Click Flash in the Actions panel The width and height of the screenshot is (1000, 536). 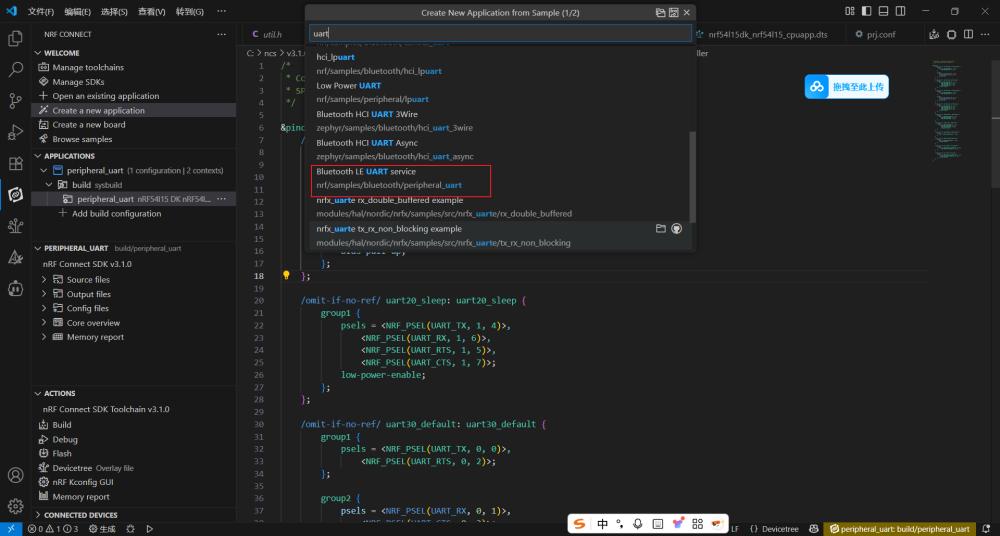(62, 453)
